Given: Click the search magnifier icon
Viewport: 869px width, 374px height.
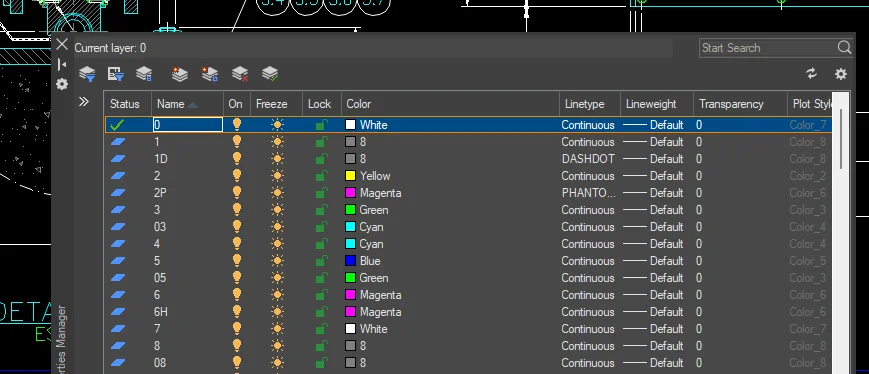Looking at the screenshot, I should click(x=844, y=48).
